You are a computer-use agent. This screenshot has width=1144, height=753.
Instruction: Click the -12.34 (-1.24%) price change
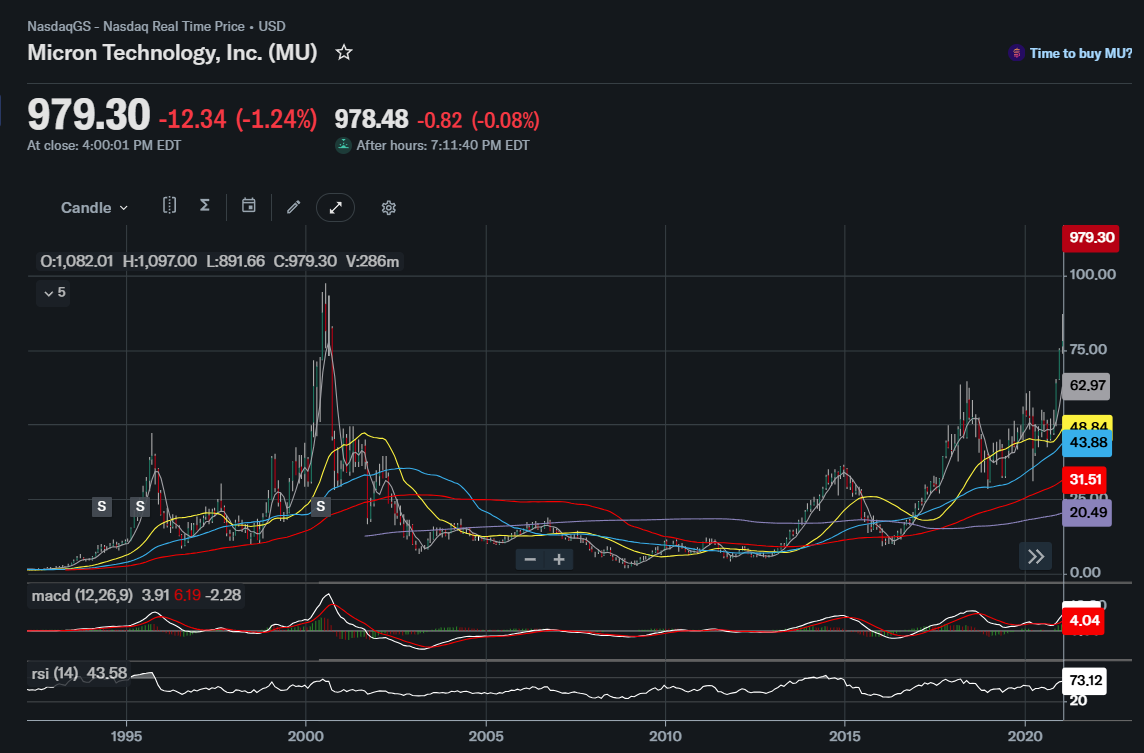[x=238, y=120]
